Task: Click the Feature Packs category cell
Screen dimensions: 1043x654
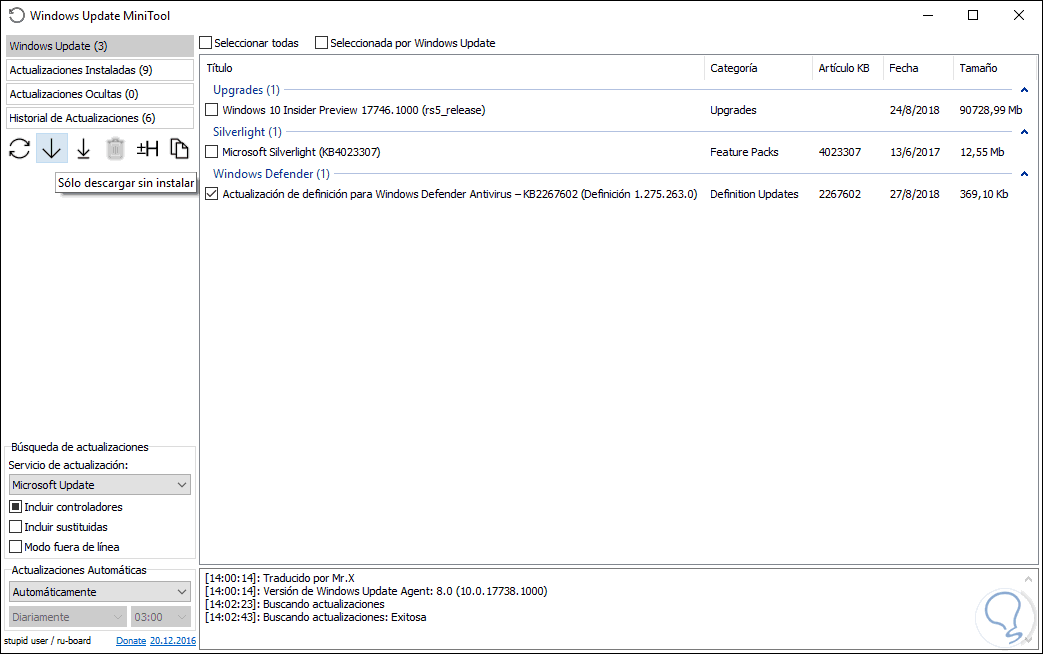Action: point(744,152)
